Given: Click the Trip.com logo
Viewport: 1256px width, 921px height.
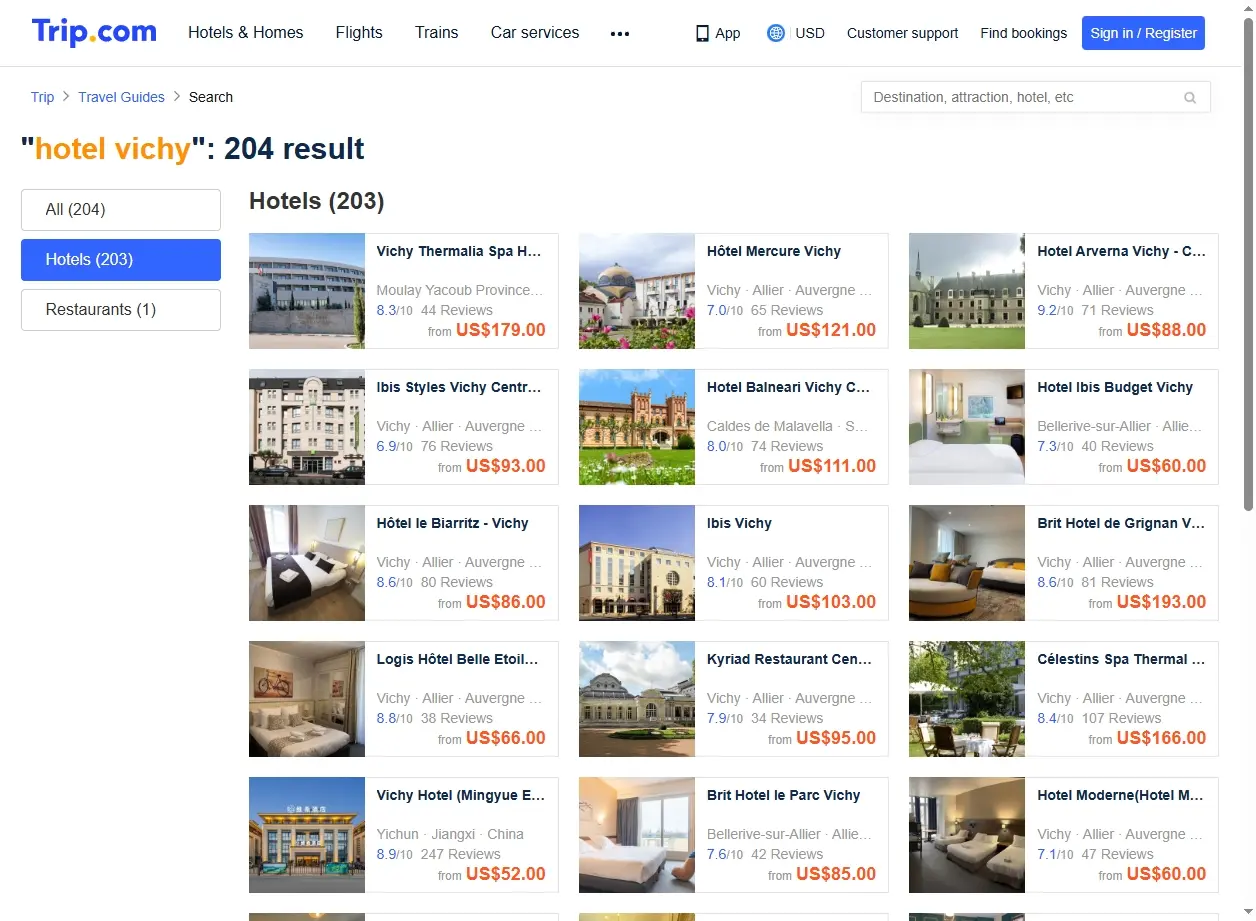Looking at the screenshot, I should pos(94,32).
